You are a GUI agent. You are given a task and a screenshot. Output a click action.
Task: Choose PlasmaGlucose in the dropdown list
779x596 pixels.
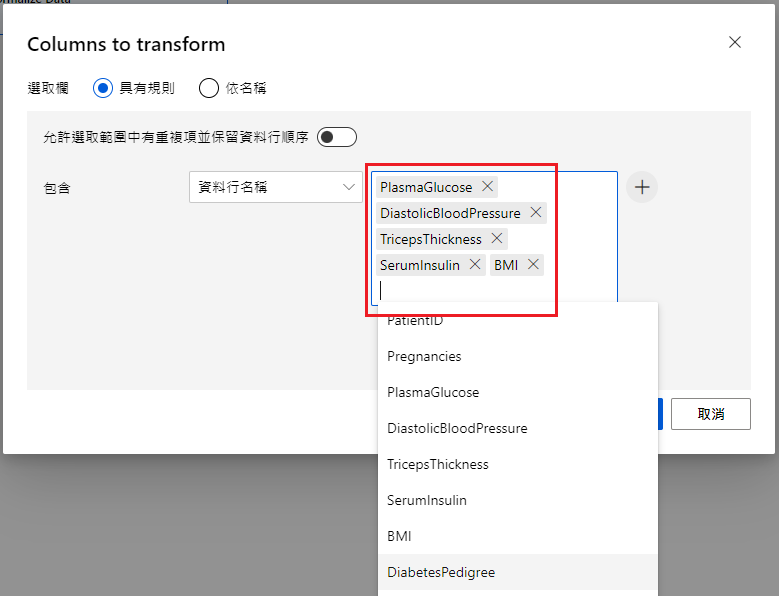[518, 392]
